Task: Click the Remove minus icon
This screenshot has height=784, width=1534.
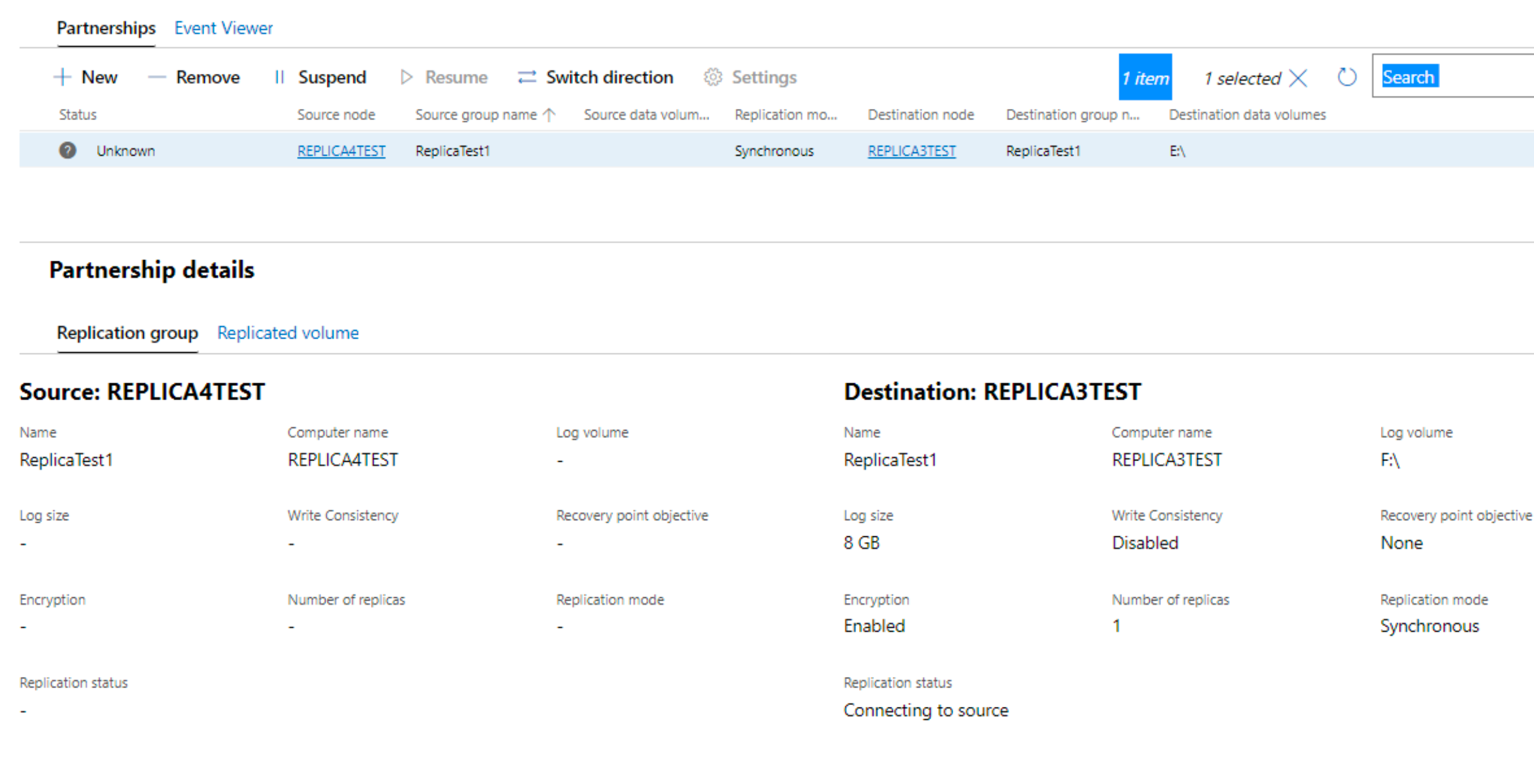Action: click(x=156, y=77)
